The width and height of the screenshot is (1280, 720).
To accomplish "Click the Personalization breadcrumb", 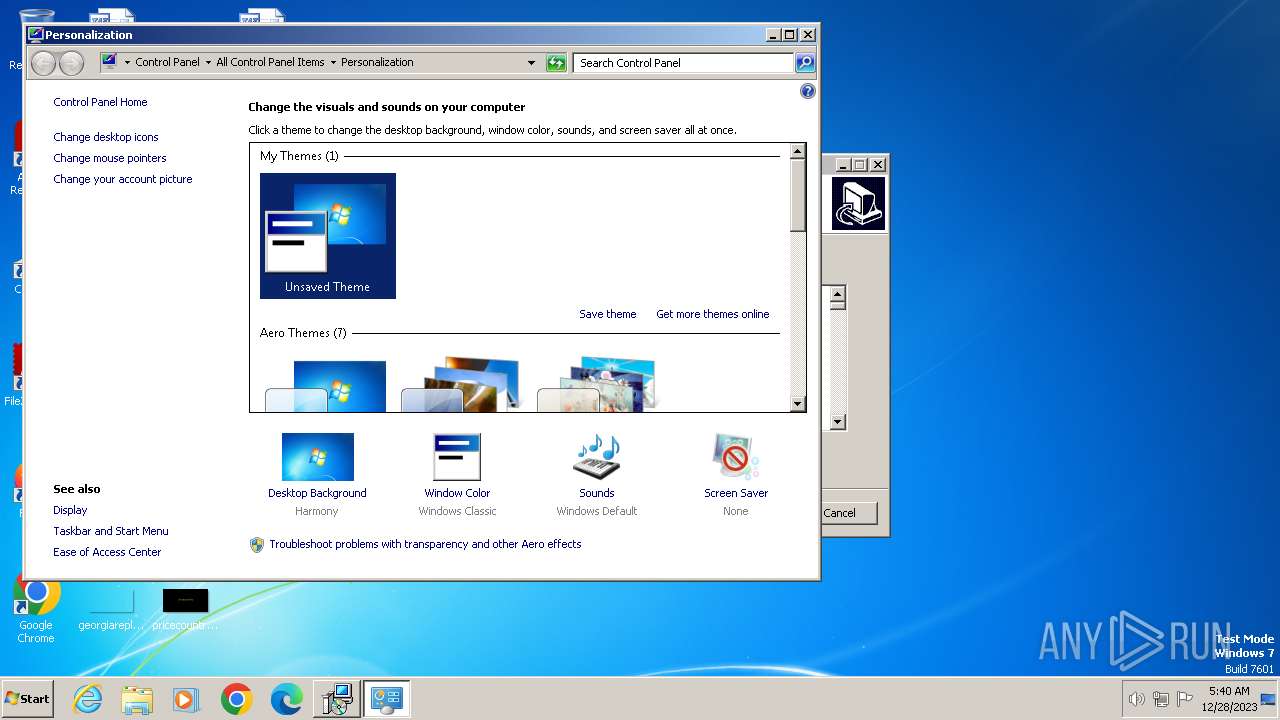I will coord(377,62).
